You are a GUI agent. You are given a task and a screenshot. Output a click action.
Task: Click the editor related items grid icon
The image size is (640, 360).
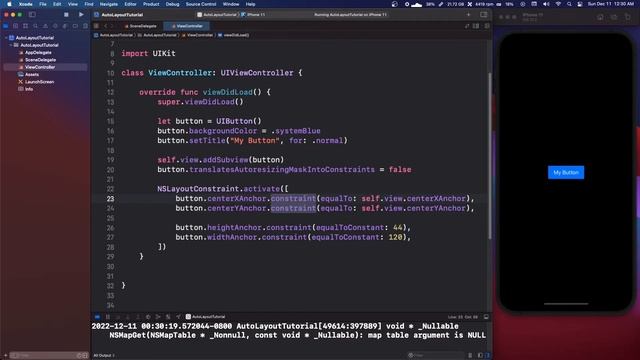pyautogui.click(x=96, y=26)
